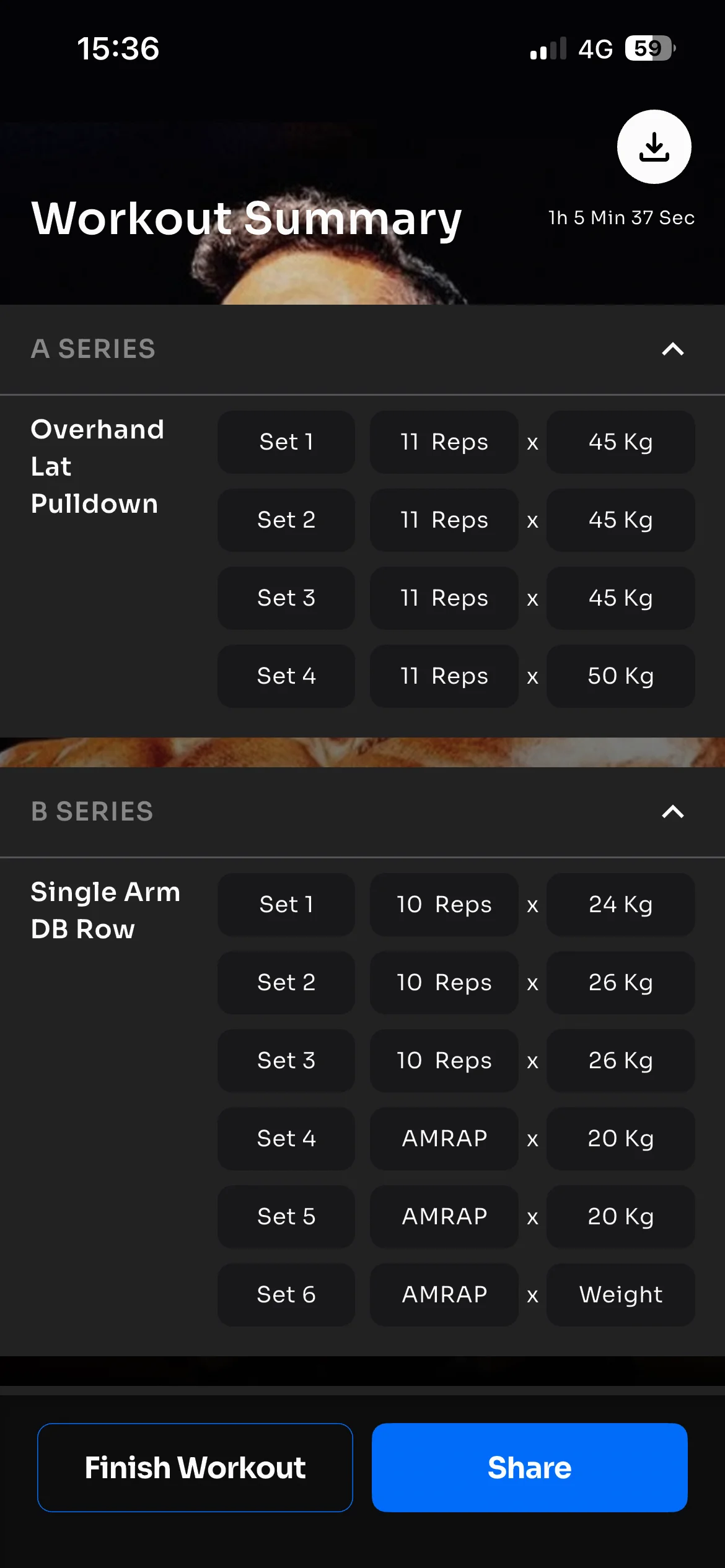Collapse the A SERIES section chevron
725x1568 pixels.
click(672, 349)
